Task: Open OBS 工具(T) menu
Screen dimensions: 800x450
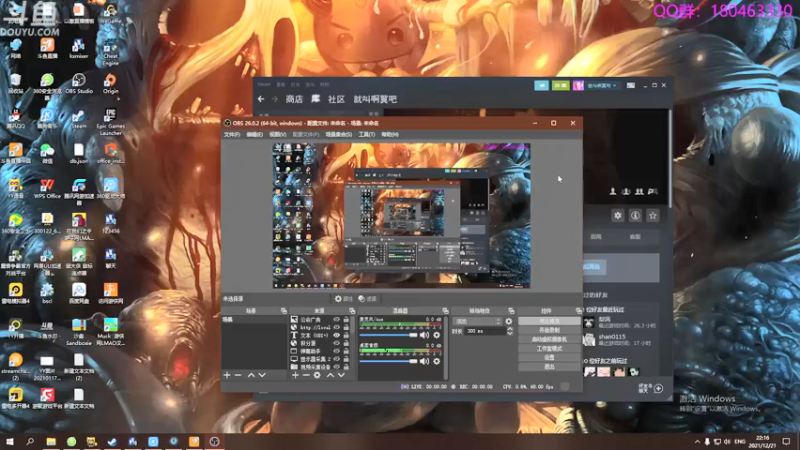Action: click(x=366, y=135)
